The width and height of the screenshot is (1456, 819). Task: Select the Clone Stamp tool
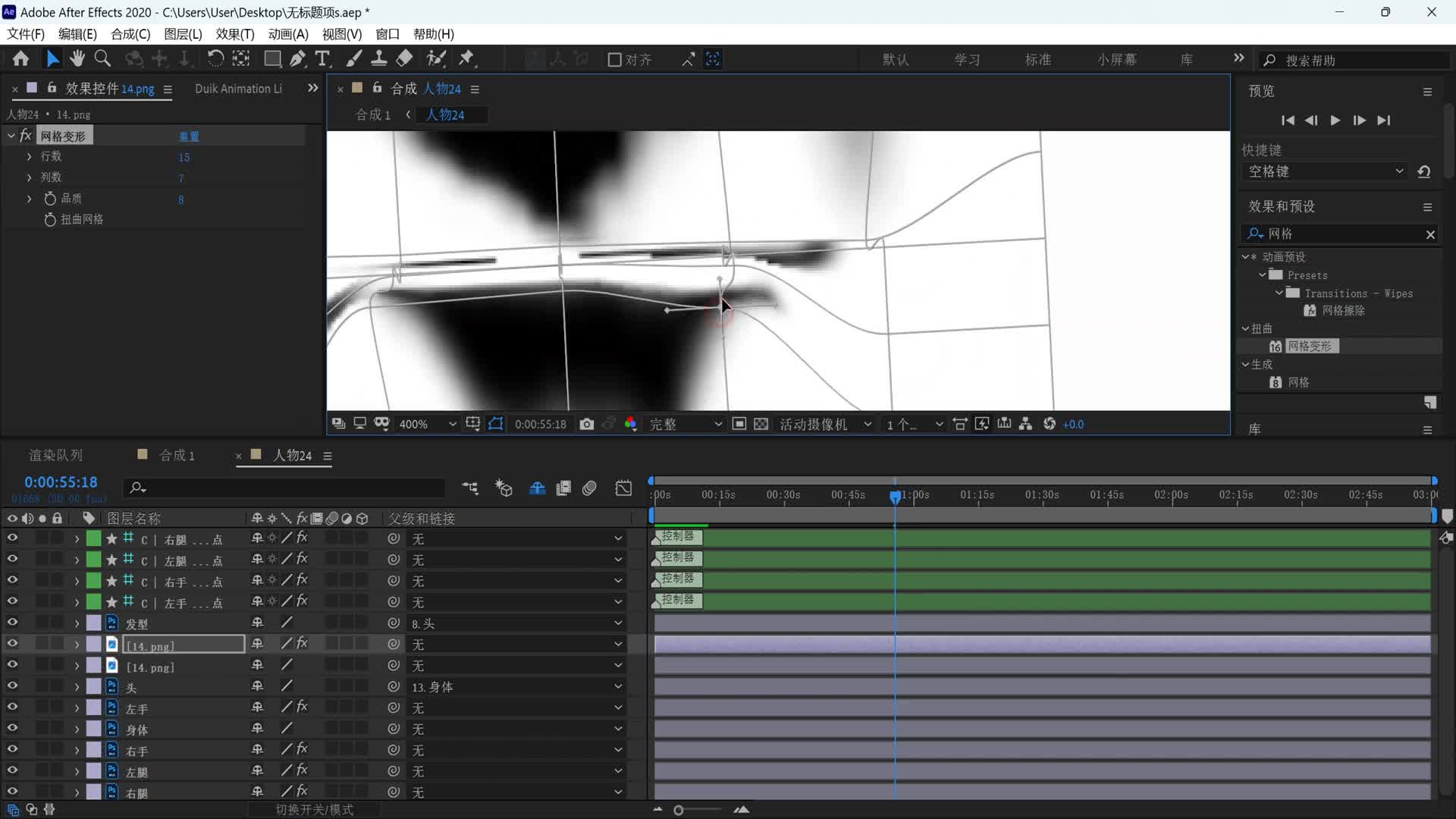pos(379,59)
